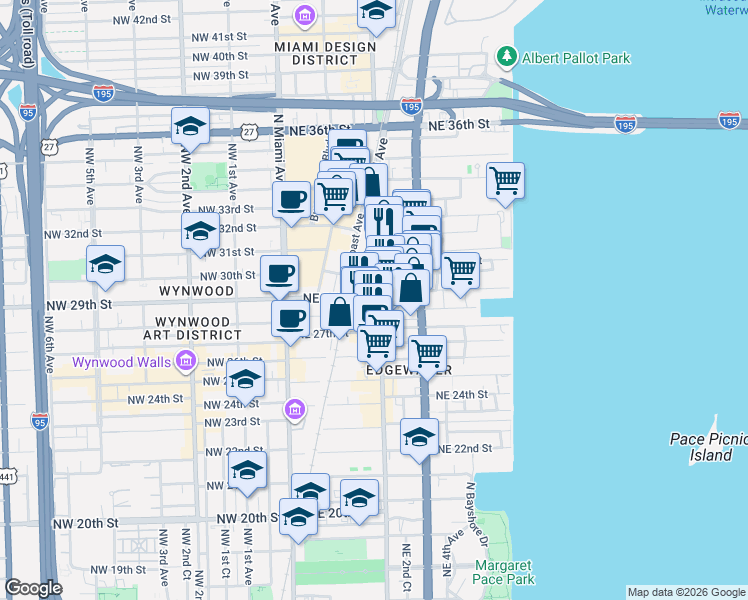Click the Google logo
Screen dimensions: 748x600
pos(33,588)
